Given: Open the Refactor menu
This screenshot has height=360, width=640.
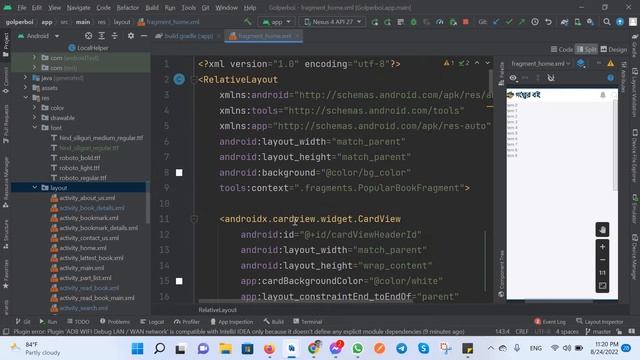Looking at the screenshot, I should [x=127, y=7].
